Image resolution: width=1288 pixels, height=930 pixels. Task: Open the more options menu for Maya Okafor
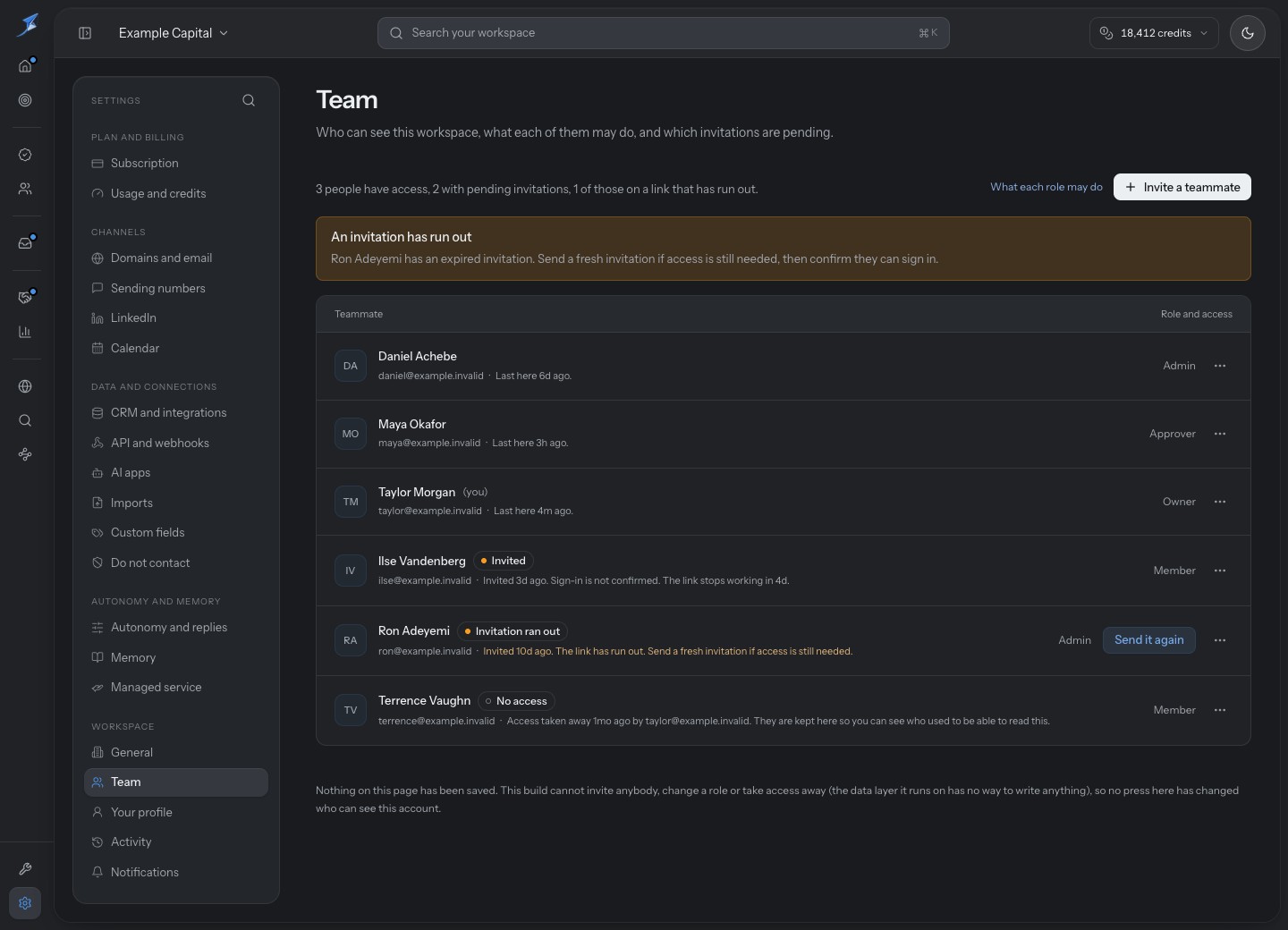tap(1220, 434)
